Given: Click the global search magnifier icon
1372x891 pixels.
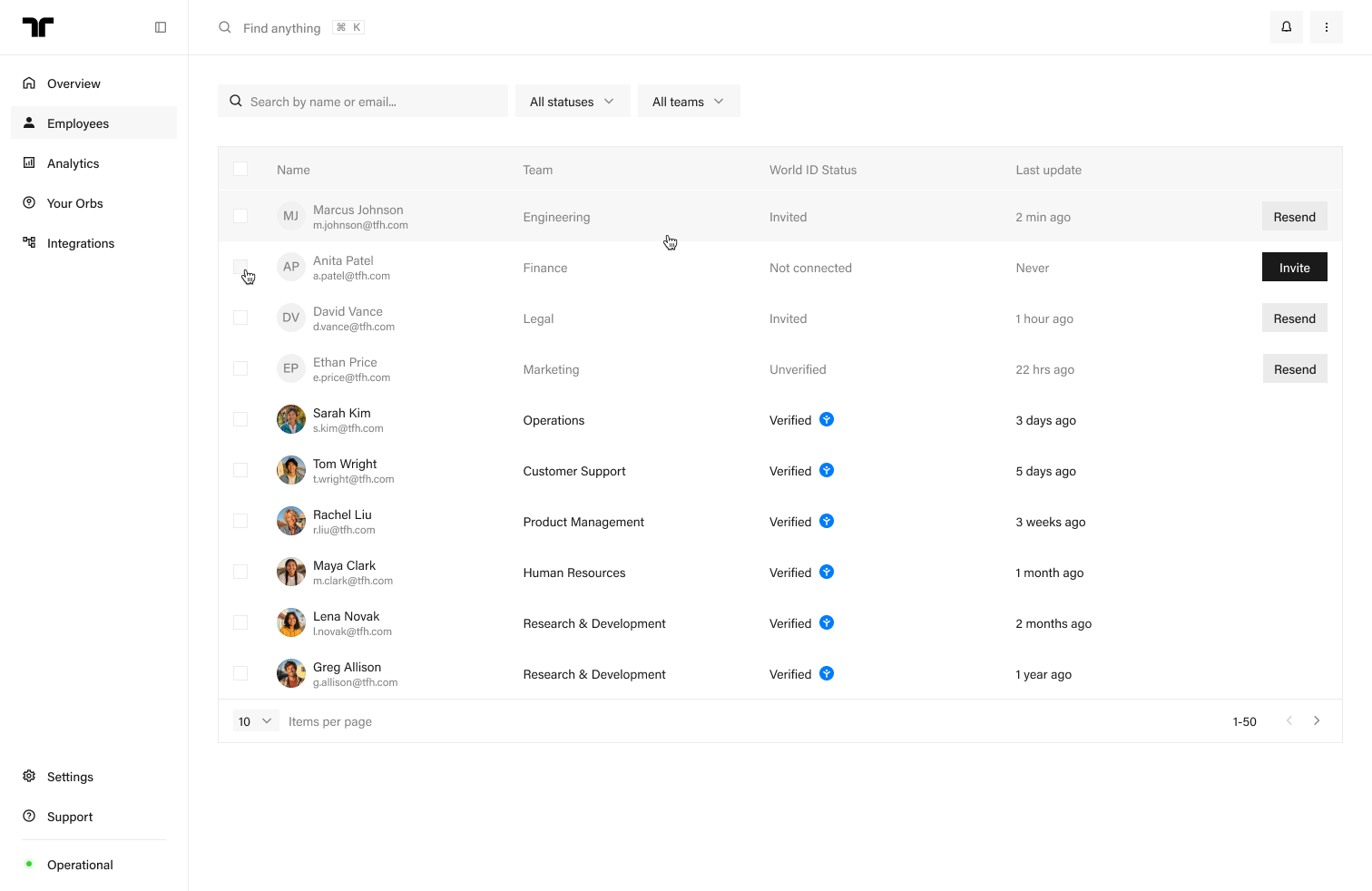Looking at the screenshot, I should (x=225, y=27).
